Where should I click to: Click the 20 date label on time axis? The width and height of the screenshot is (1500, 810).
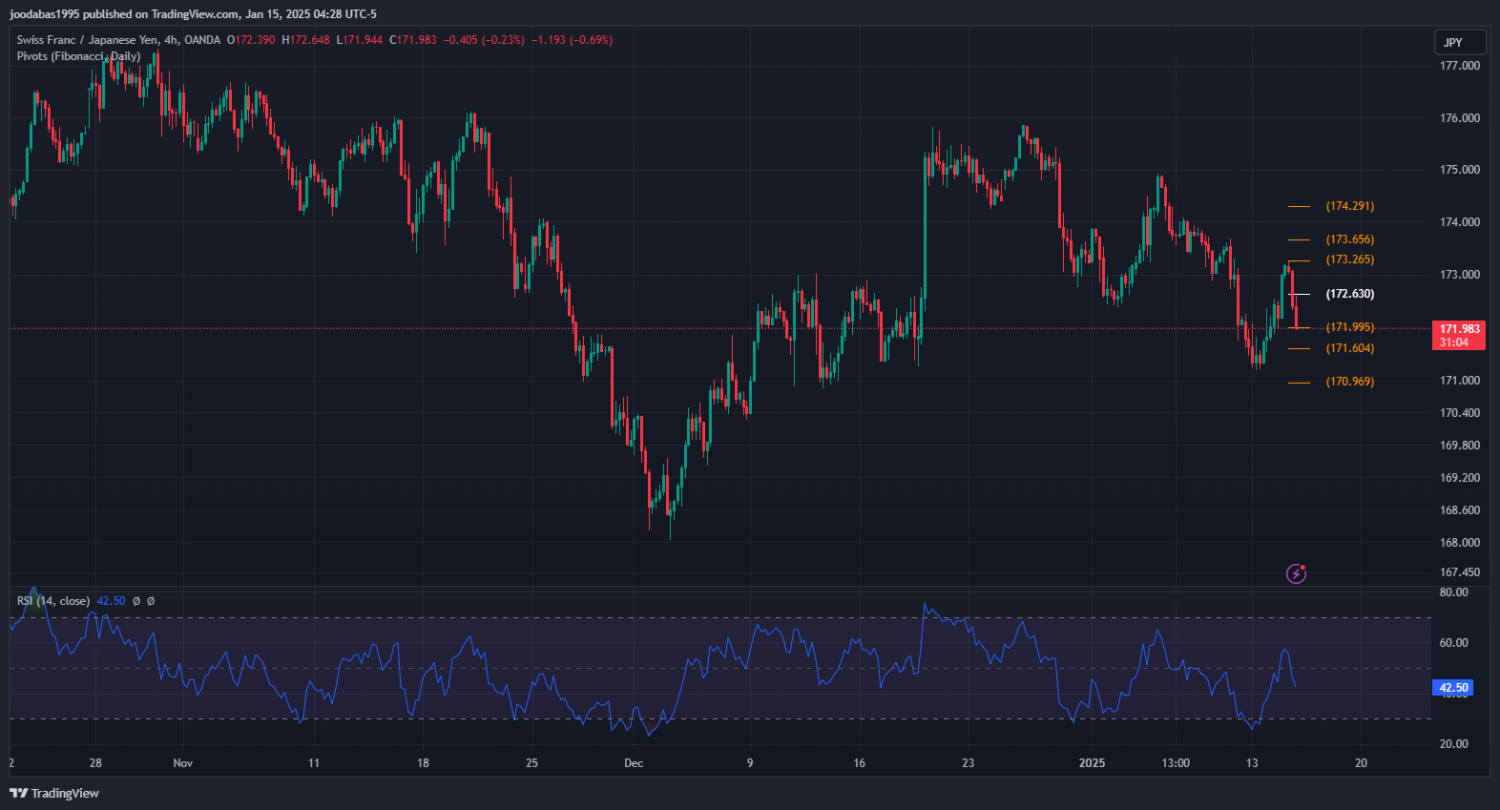coord(1360,763)
